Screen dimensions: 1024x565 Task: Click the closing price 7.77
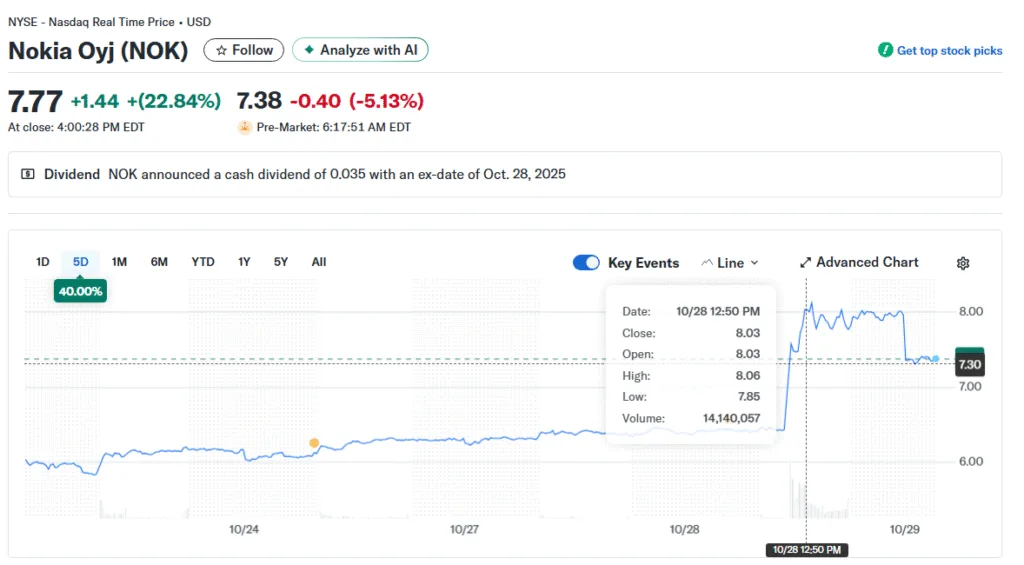(35, 101)
